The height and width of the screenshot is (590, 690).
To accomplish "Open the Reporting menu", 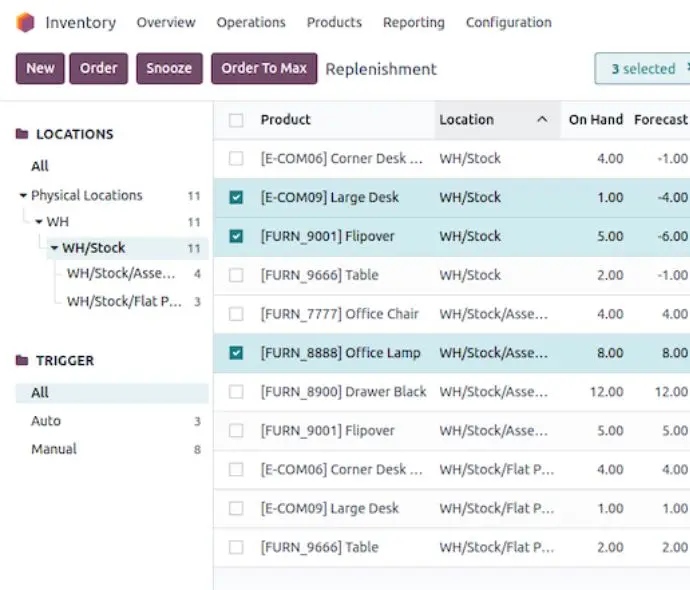I will 414,22.
